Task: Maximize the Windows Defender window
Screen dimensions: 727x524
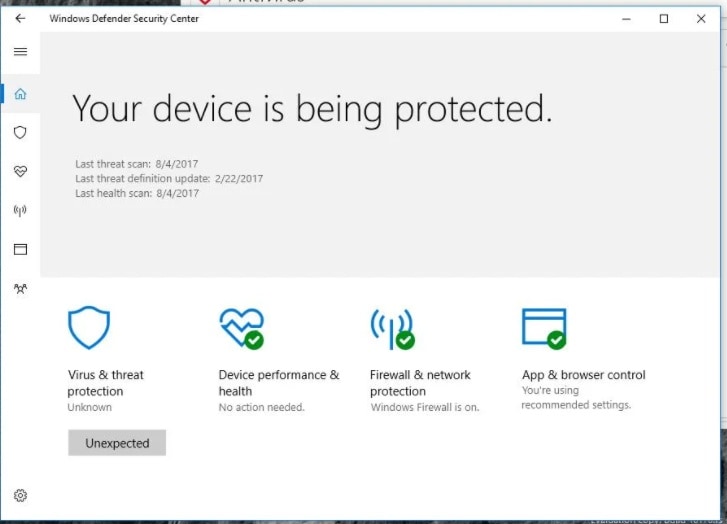Action: [664, 18]
